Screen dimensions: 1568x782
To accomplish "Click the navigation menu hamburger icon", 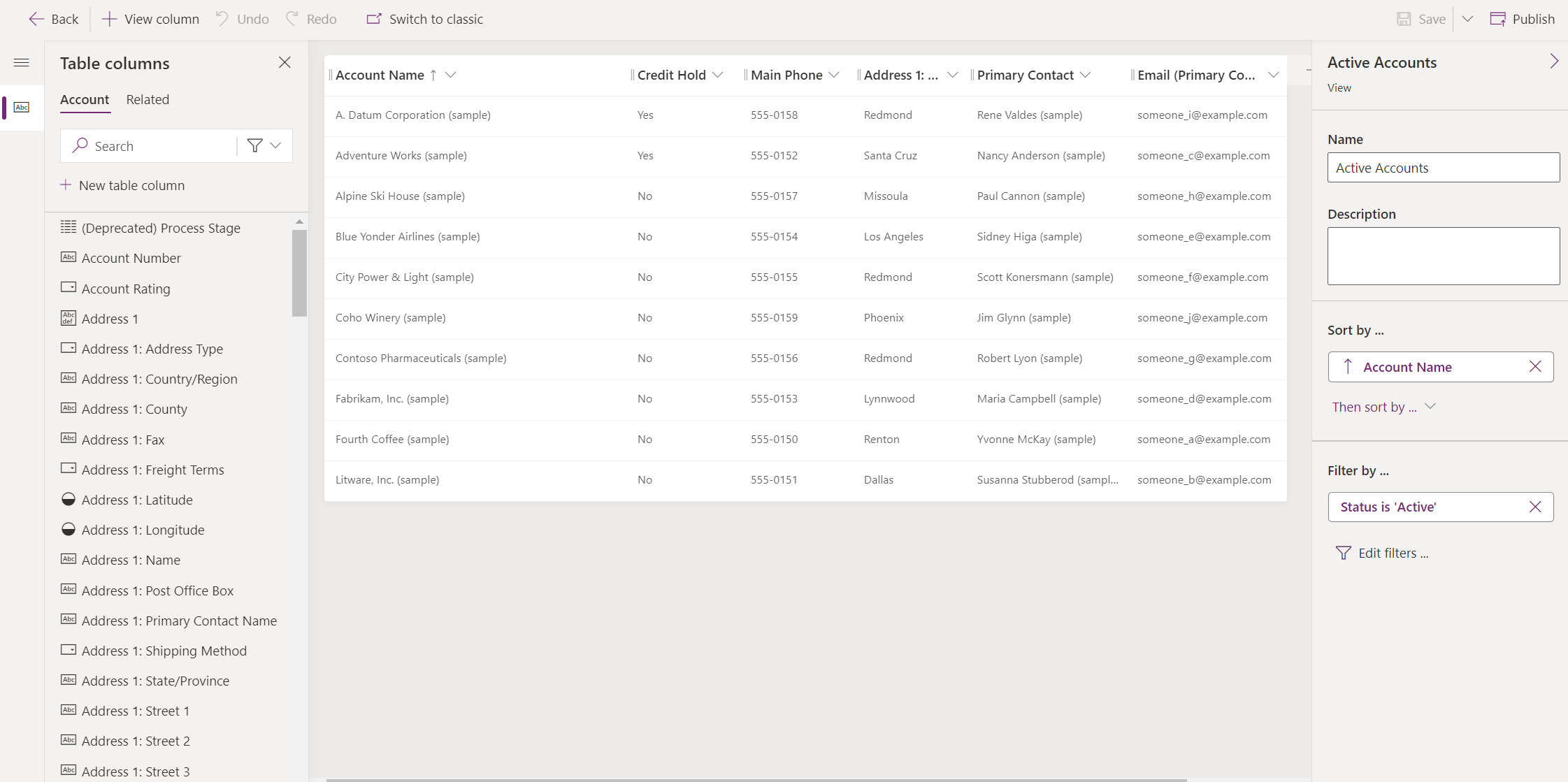I will [22, 62].
